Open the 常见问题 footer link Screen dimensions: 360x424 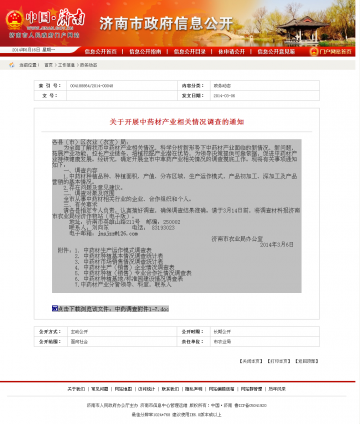100,389
